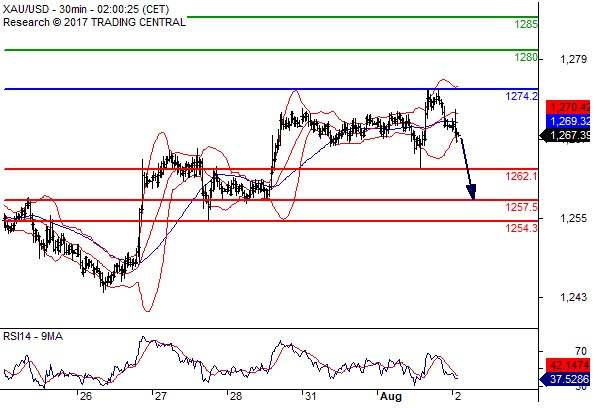
Task: Click the date label 31 on time axis
Action: pos(311,397)
